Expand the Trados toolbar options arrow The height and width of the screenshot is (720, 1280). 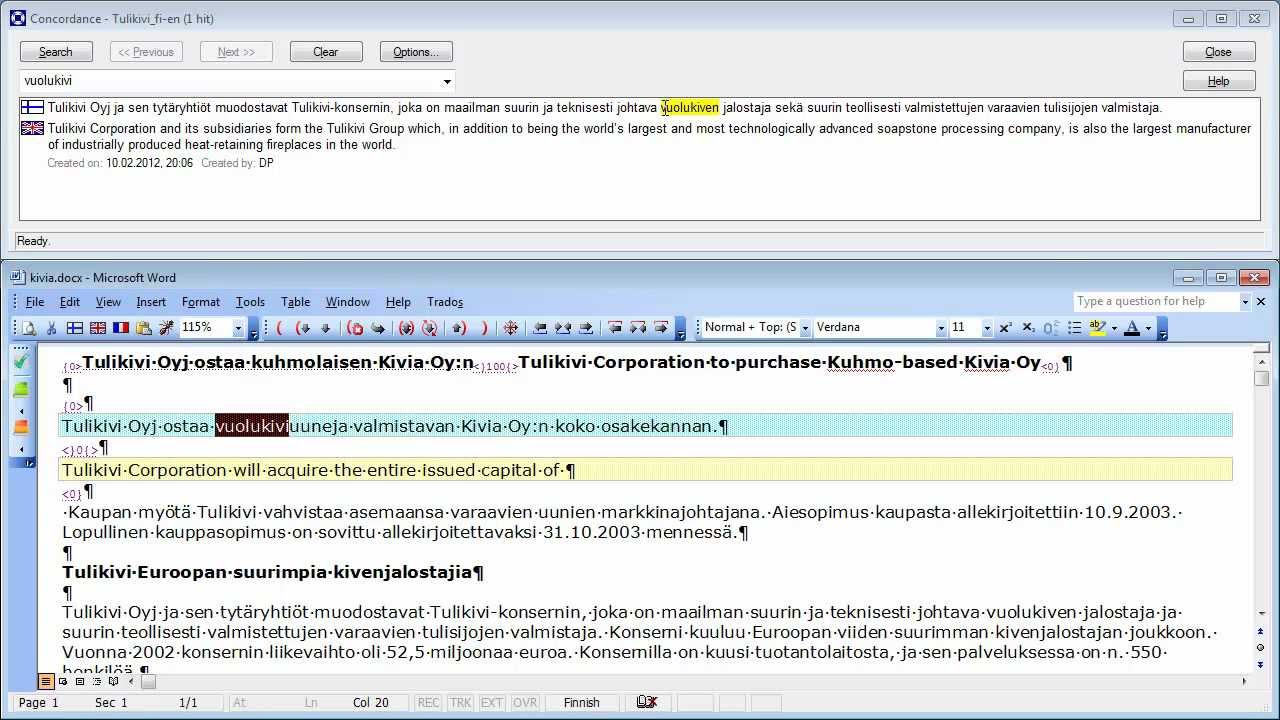click(681, 329)
